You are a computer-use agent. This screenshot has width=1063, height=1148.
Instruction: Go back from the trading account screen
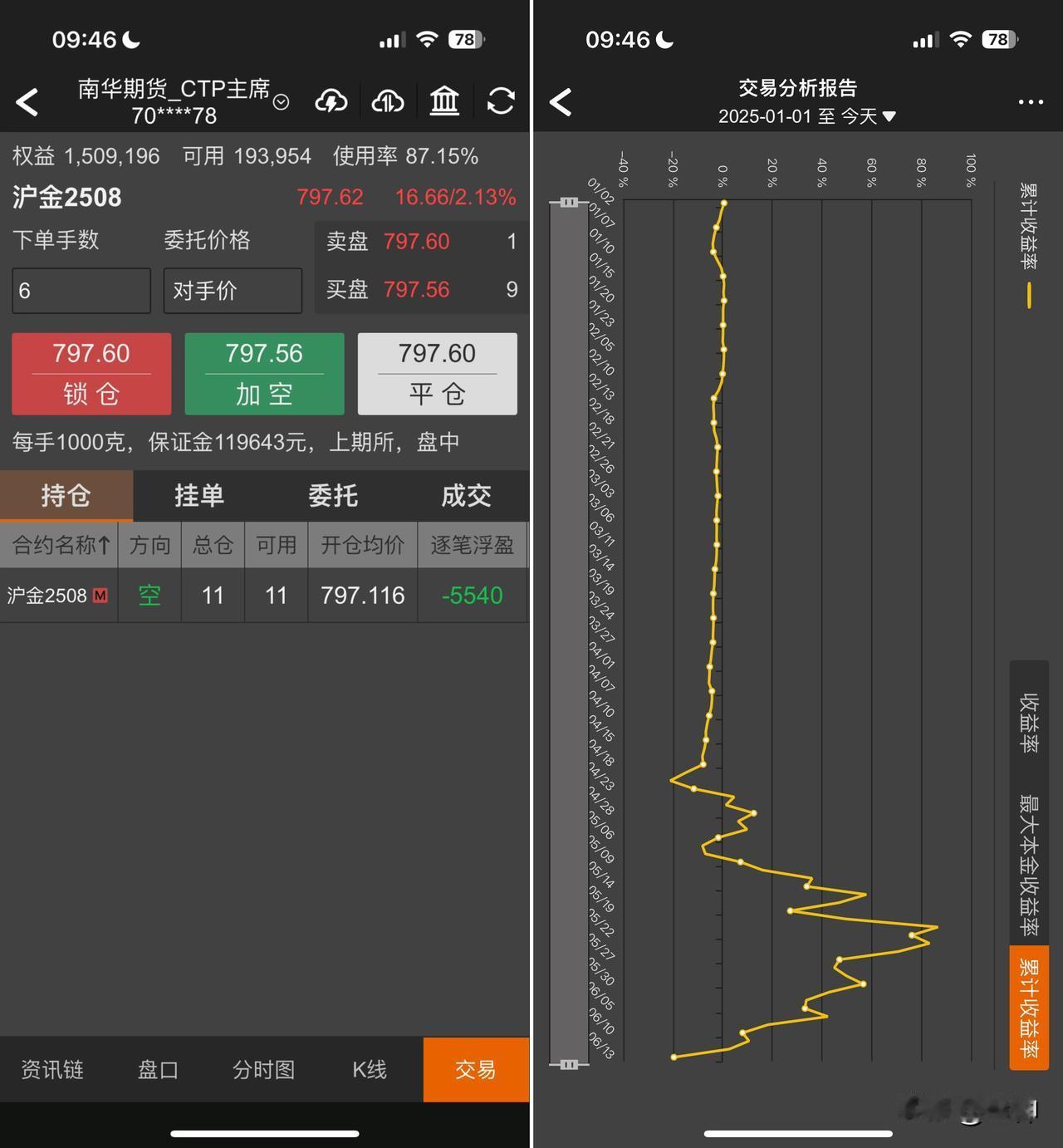coord(27,102)
